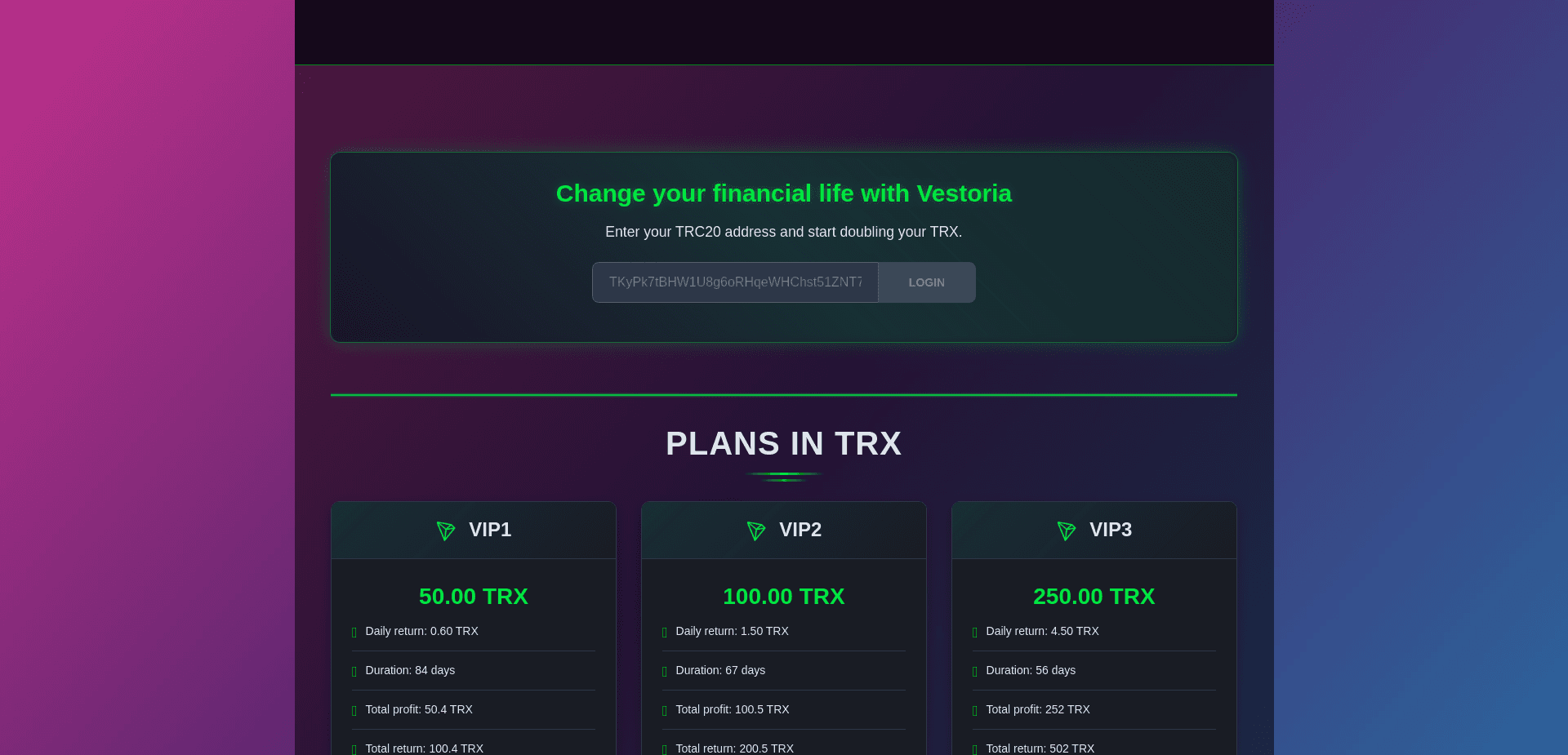Click the TRON logo beside VIP2
The image size is (1568, 755).
[x=755, y=531]
